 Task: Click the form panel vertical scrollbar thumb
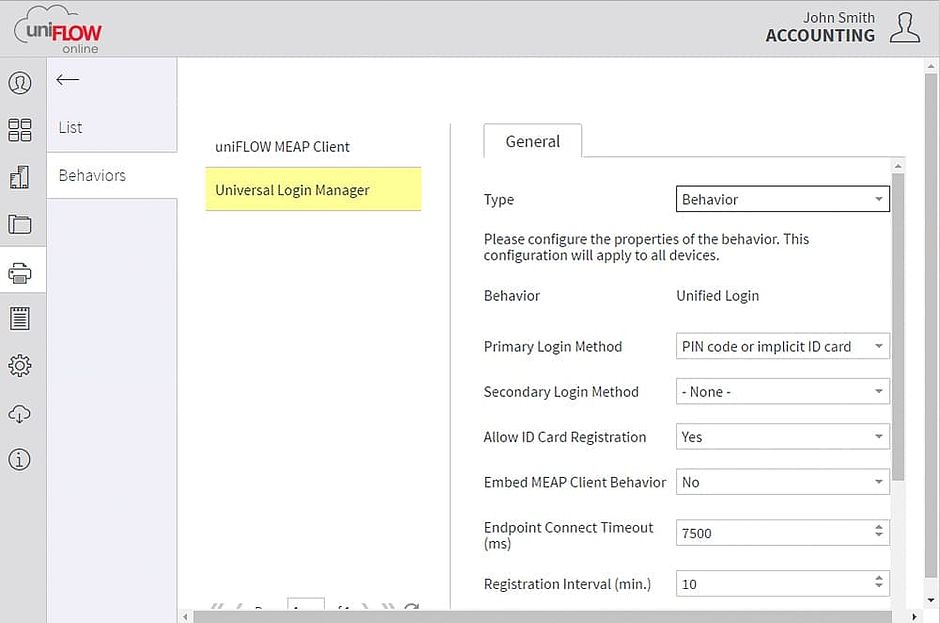pos(897,327)
